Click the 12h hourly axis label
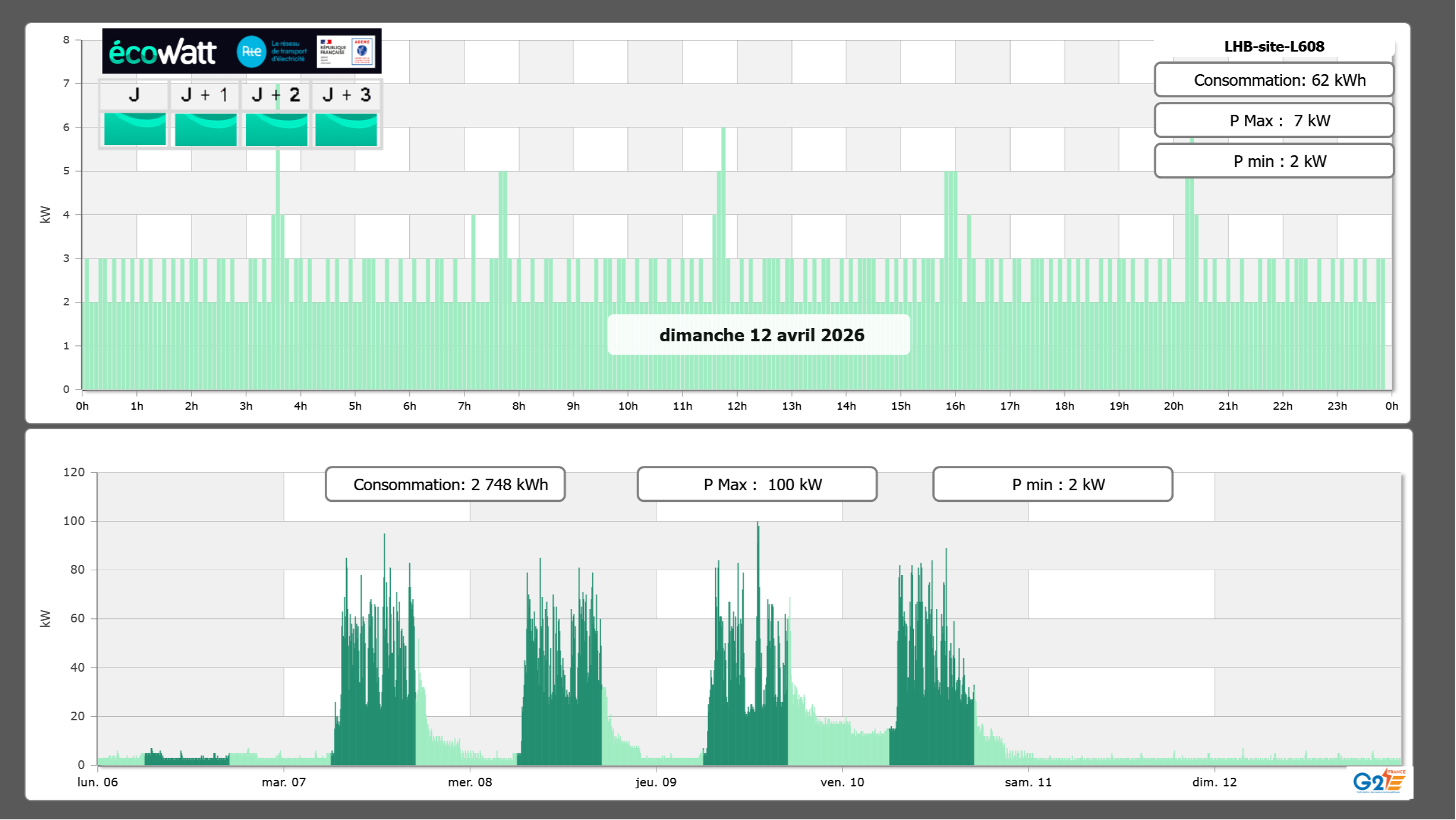This screenshot has height=820, width=1456. (x=736, y=406)
